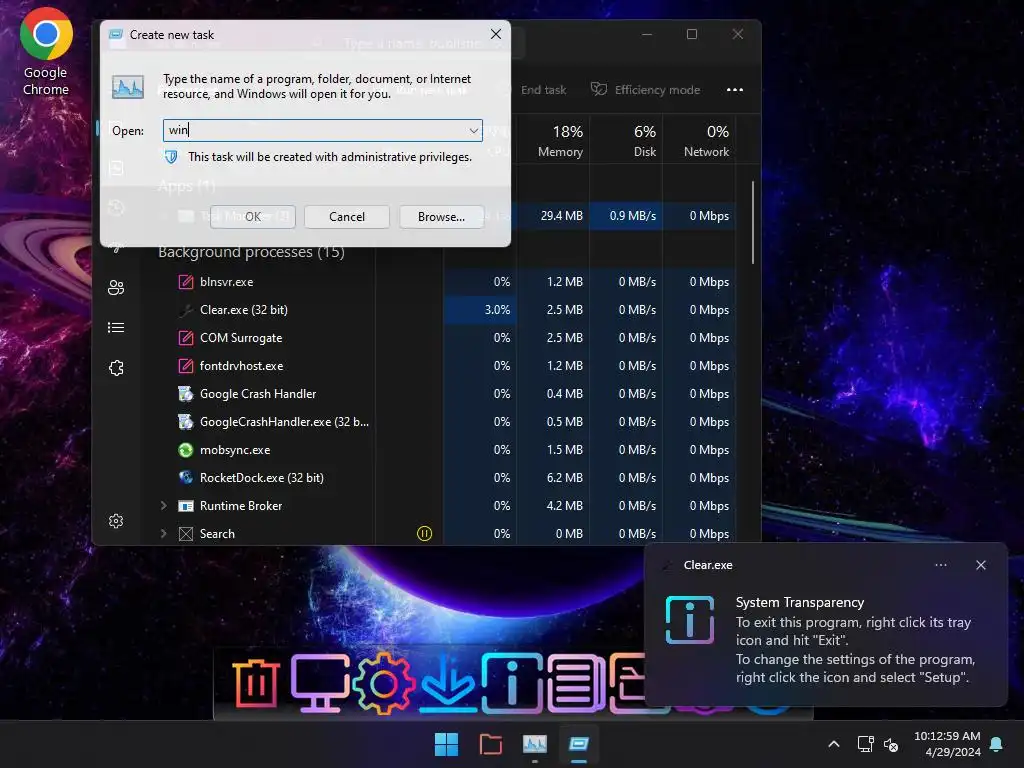Open File Explorer from taskbar

[x=490, y=744]
